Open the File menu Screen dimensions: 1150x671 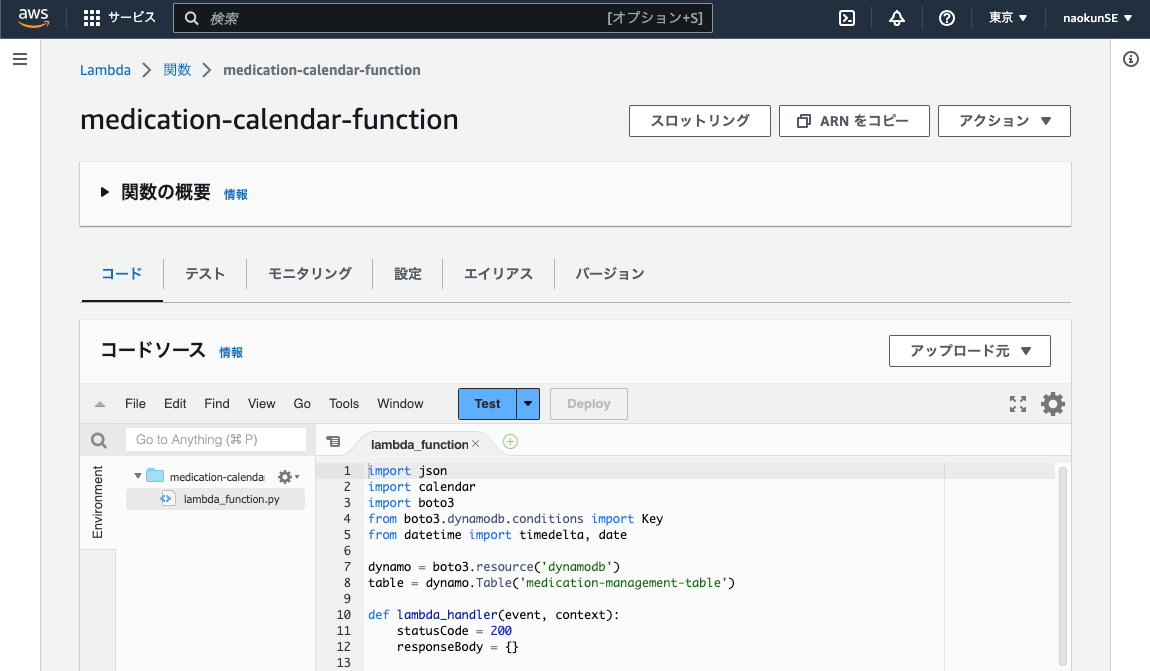pos(135,403)
